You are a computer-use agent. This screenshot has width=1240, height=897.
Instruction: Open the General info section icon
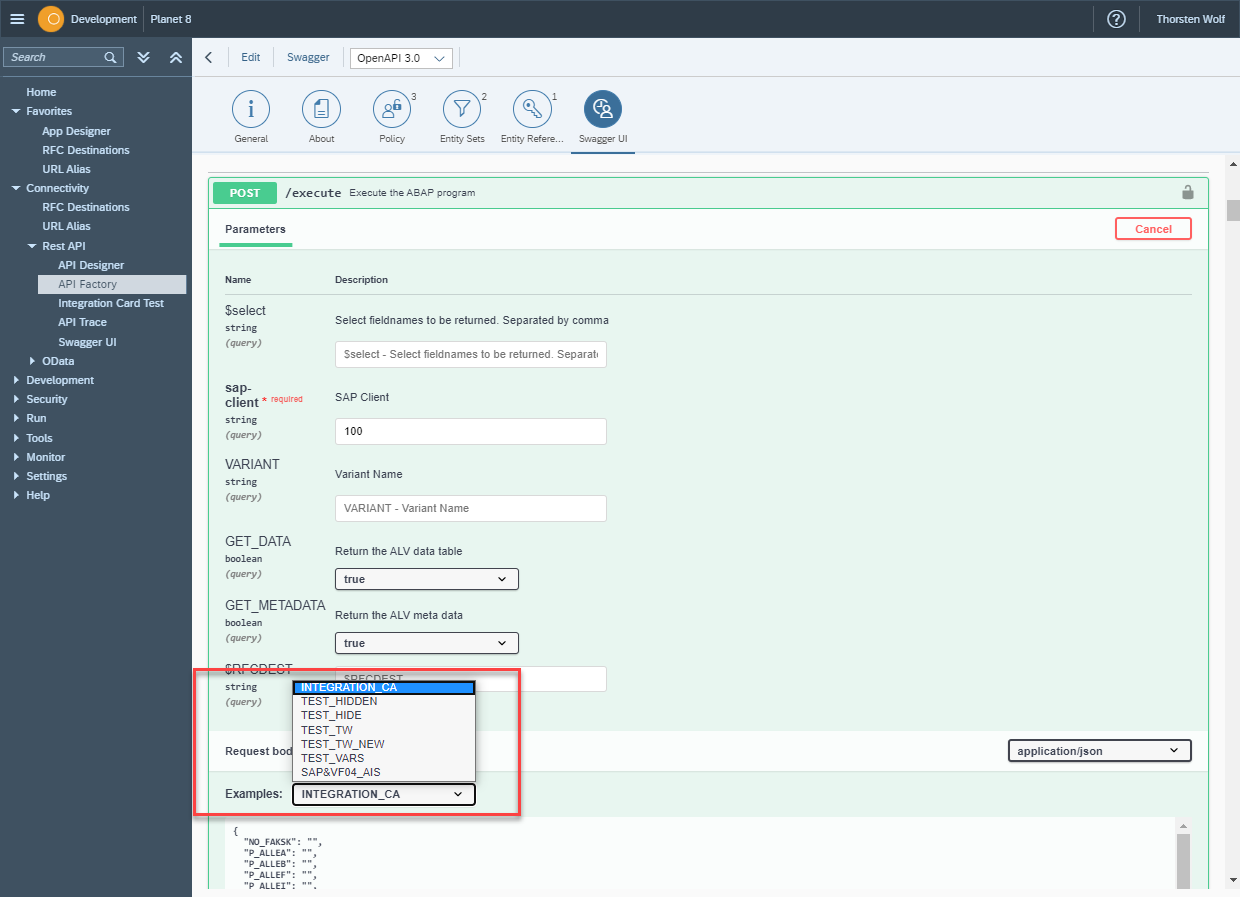click(251, 109)
